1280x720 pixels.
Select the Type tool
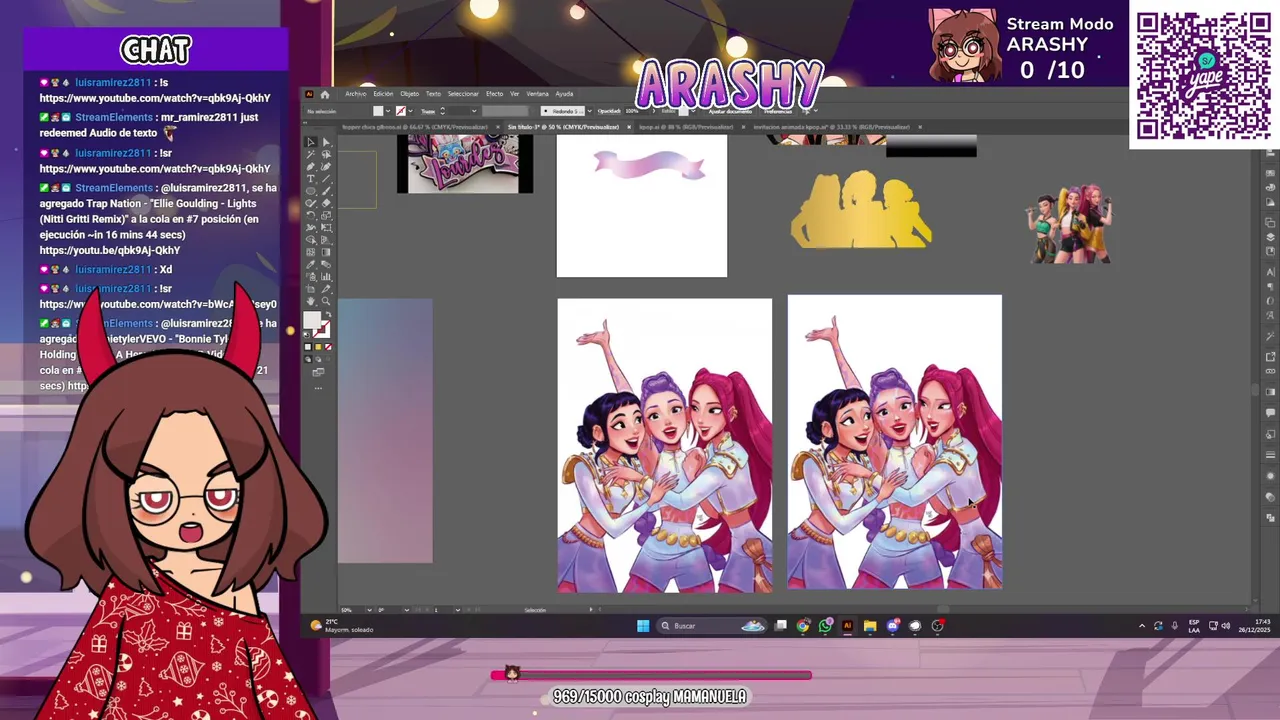[311, 179]
